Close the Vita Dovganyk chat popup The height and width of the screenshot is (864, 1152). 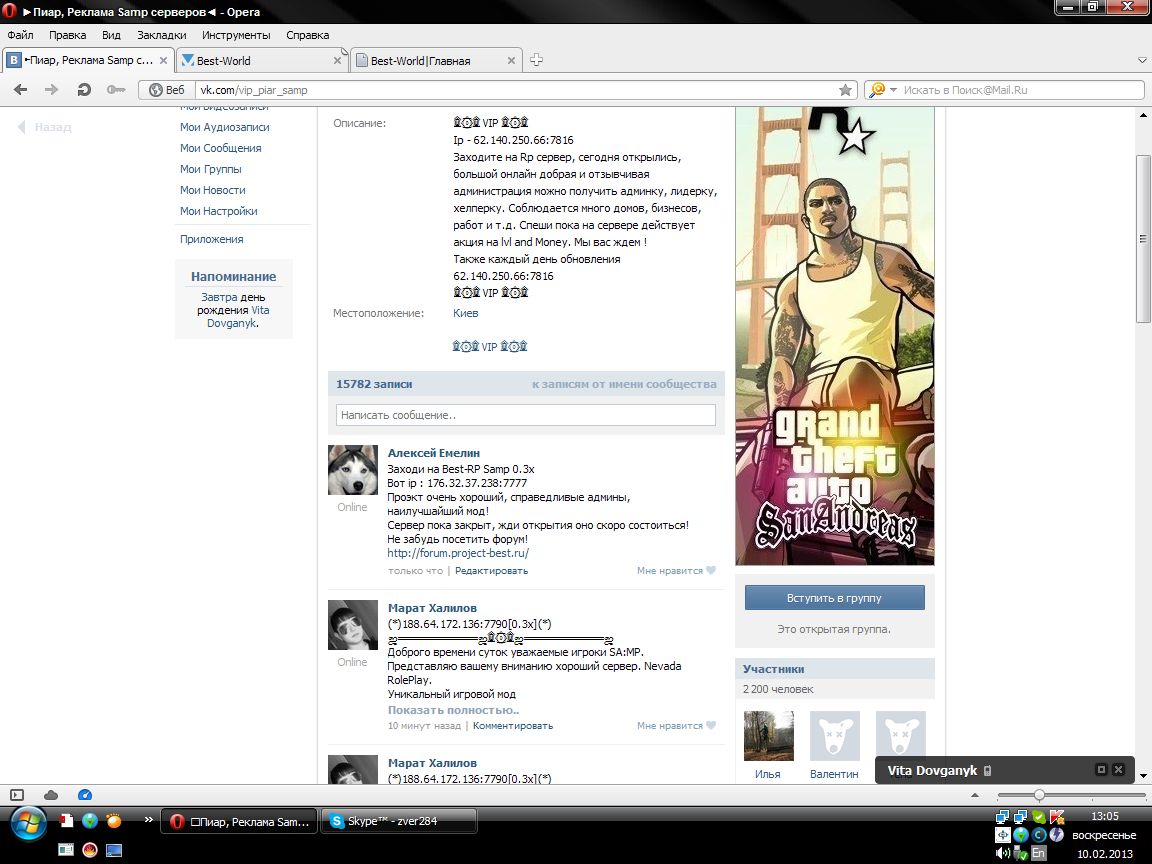1118,769
